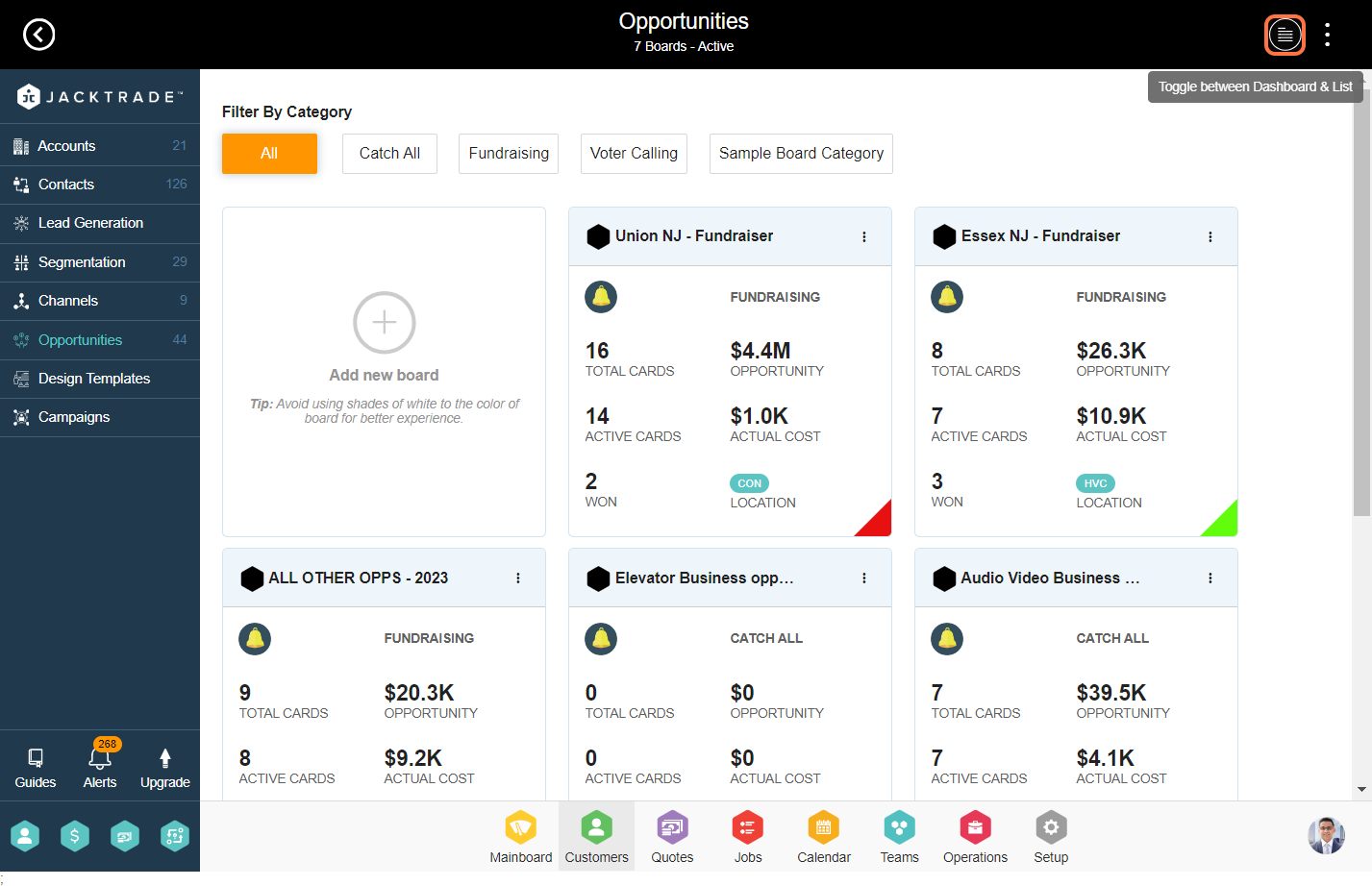This screenshot has height=886, width=1372.
Task: Open Design Templates
Action: (100, 379)
